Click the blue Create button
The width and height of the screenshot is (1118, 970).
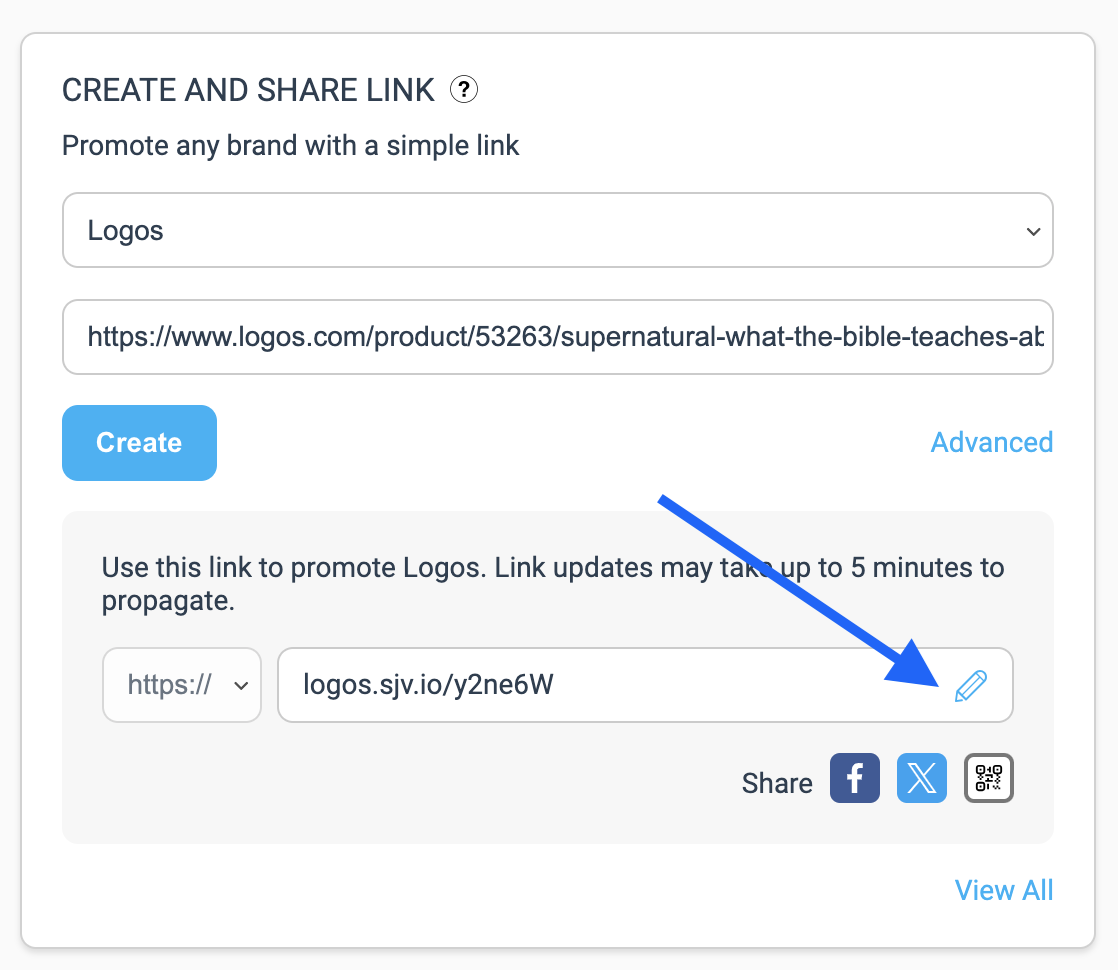139,443
